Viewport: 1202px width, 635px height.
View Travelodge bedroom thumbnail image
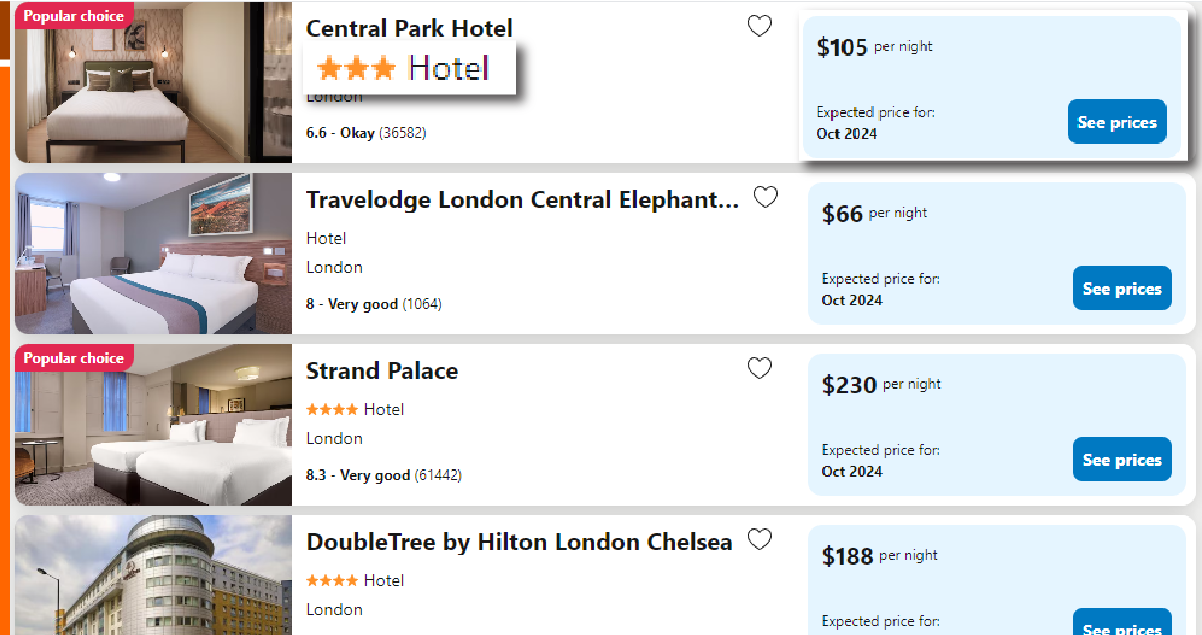point(153,253)
